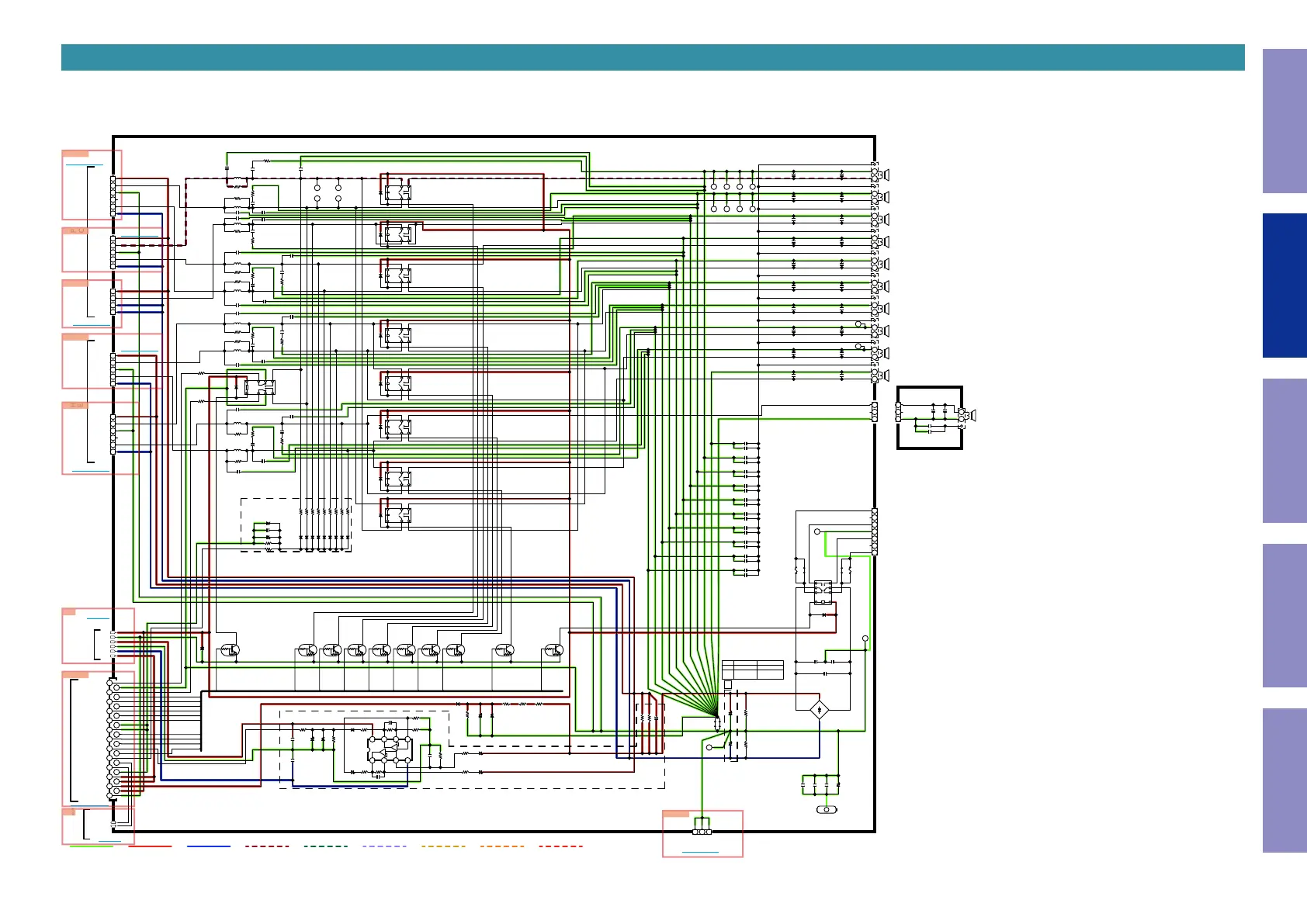Click the oval fuse symbol at bottom right
The width and height of the screenshot is (1307, 924).
[x=827, y=810]
